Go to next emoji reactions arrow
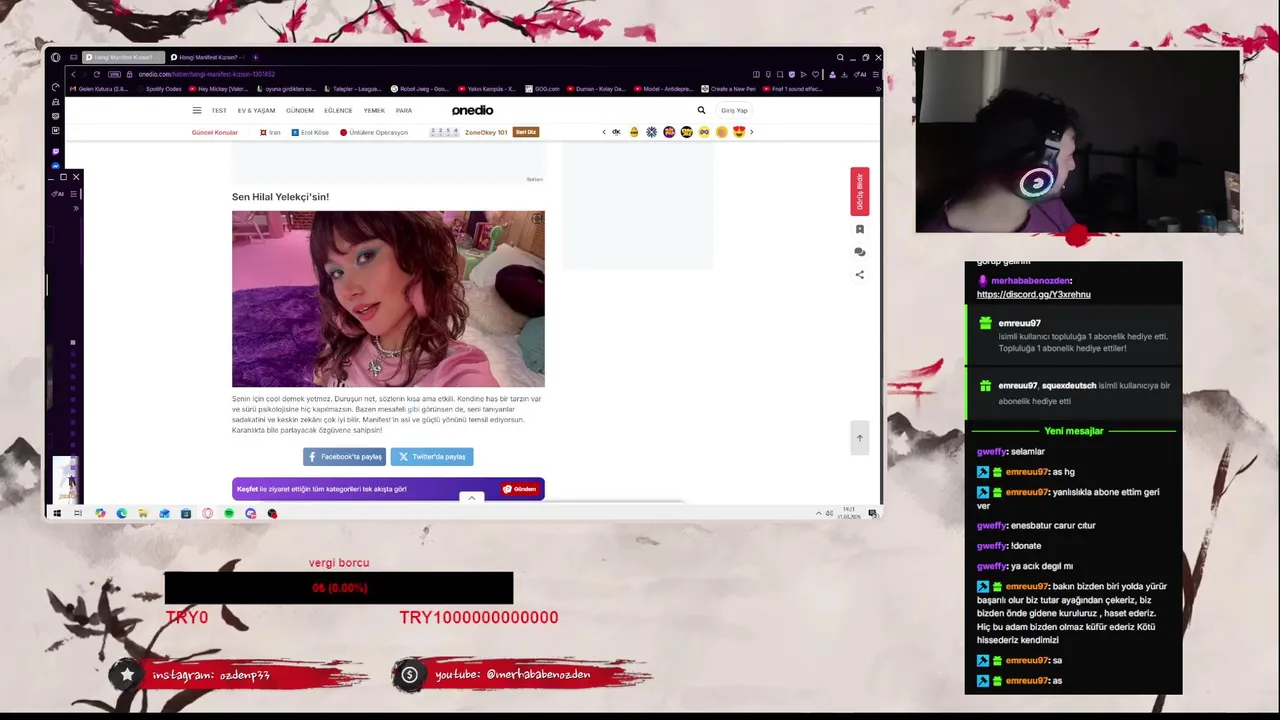Image resolution: width=1280 pixels, height=720 pixels. point(751,132)
